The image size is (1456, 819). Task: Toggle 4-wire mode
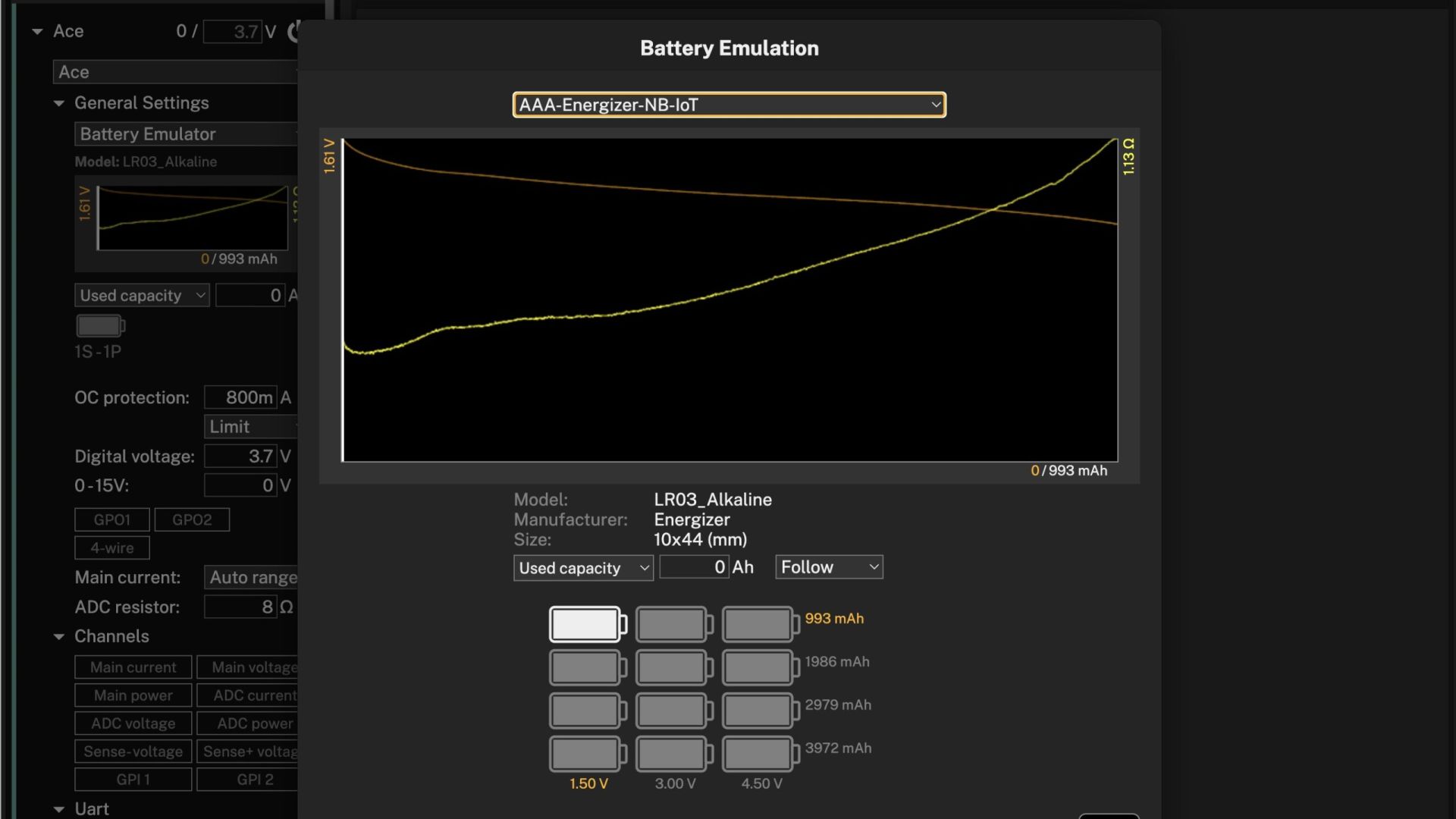(x=112, y=548)
